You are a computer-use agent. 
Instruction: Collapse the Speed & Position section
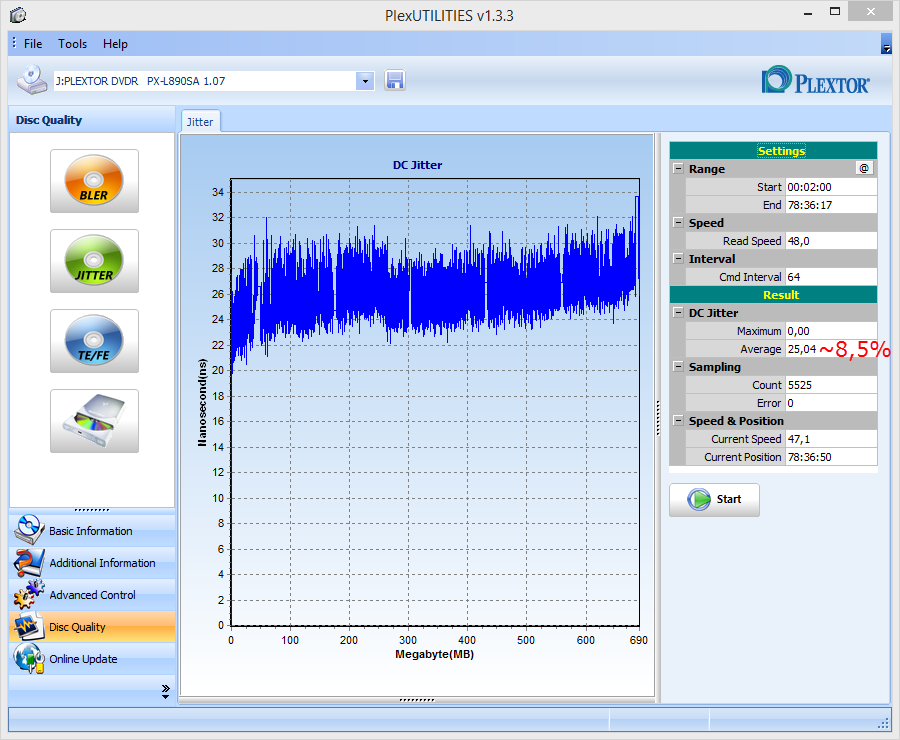(678, 420)
